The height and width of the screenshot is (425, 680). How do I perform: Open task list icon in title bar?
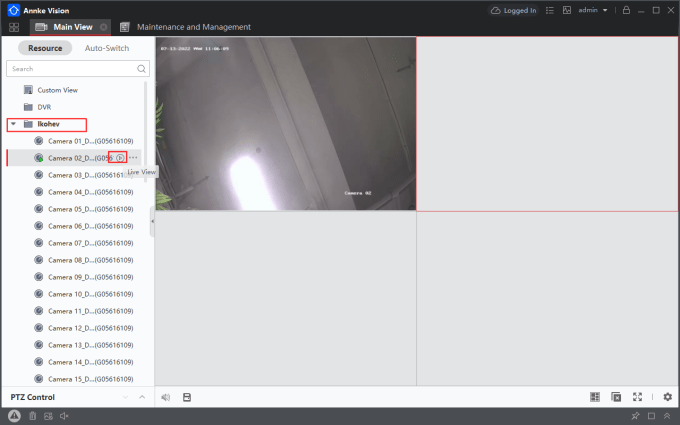point(548,10)
